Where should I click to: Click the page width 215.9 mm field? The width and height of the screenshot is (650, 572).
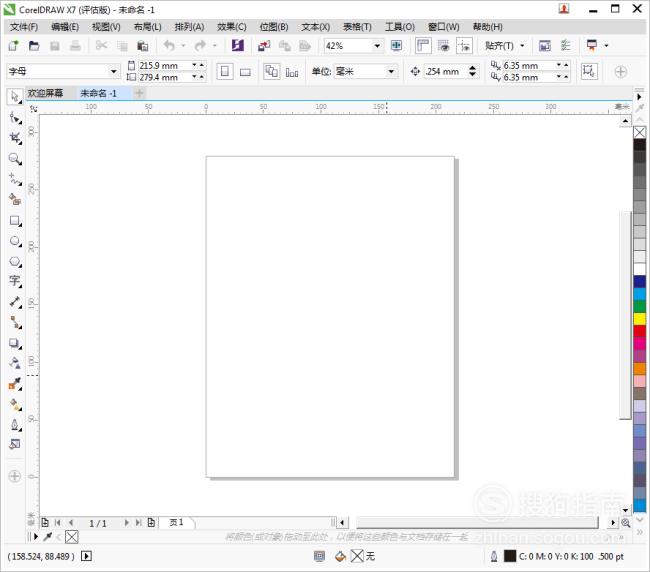[165, 65]
